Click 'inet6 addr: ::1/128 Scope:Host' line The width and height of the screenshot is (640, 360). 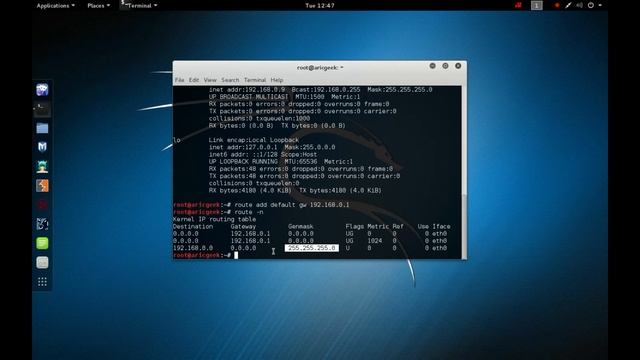pos(263,155)
